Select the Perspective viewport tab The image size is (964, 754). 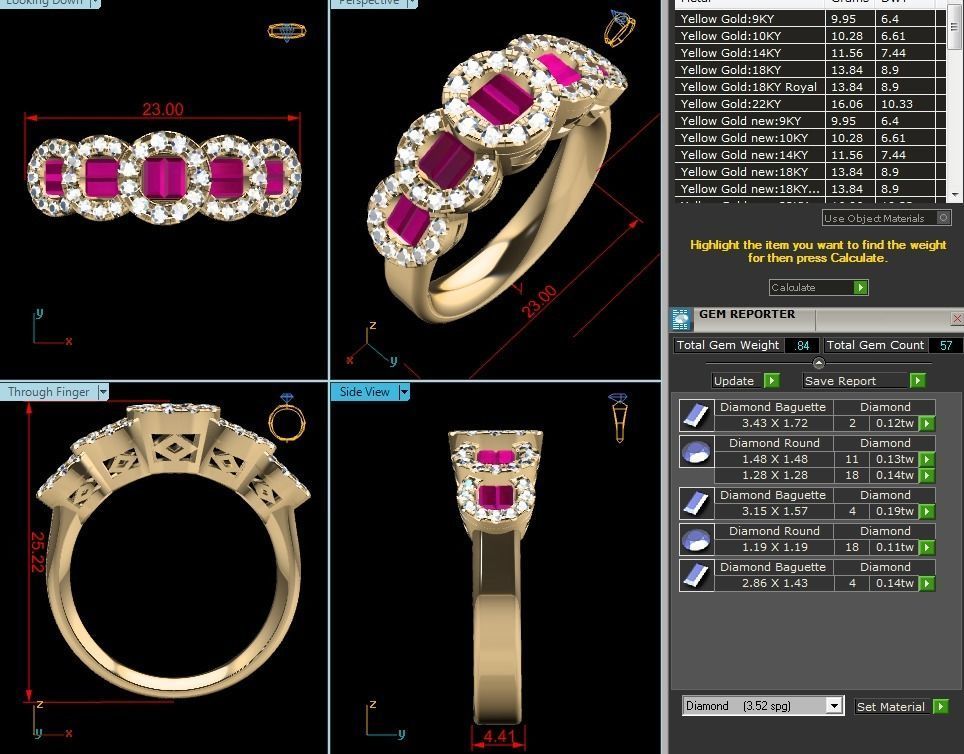pos(369,2)
